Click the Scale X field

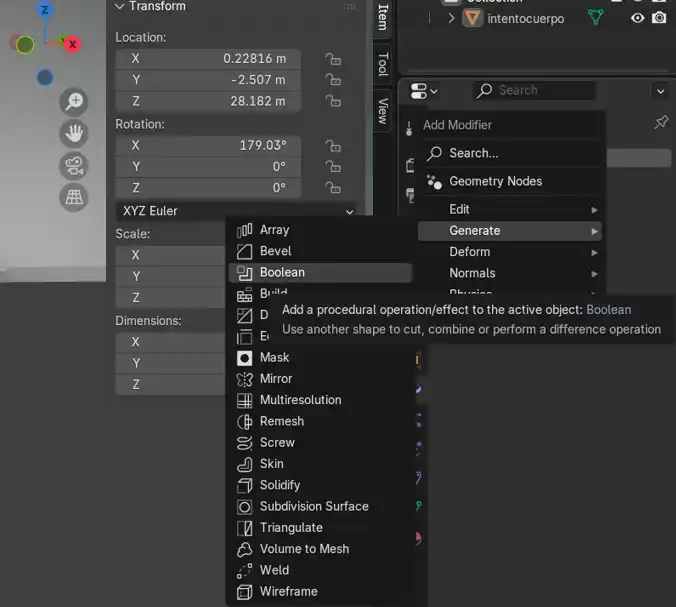[x=170, y=255]
